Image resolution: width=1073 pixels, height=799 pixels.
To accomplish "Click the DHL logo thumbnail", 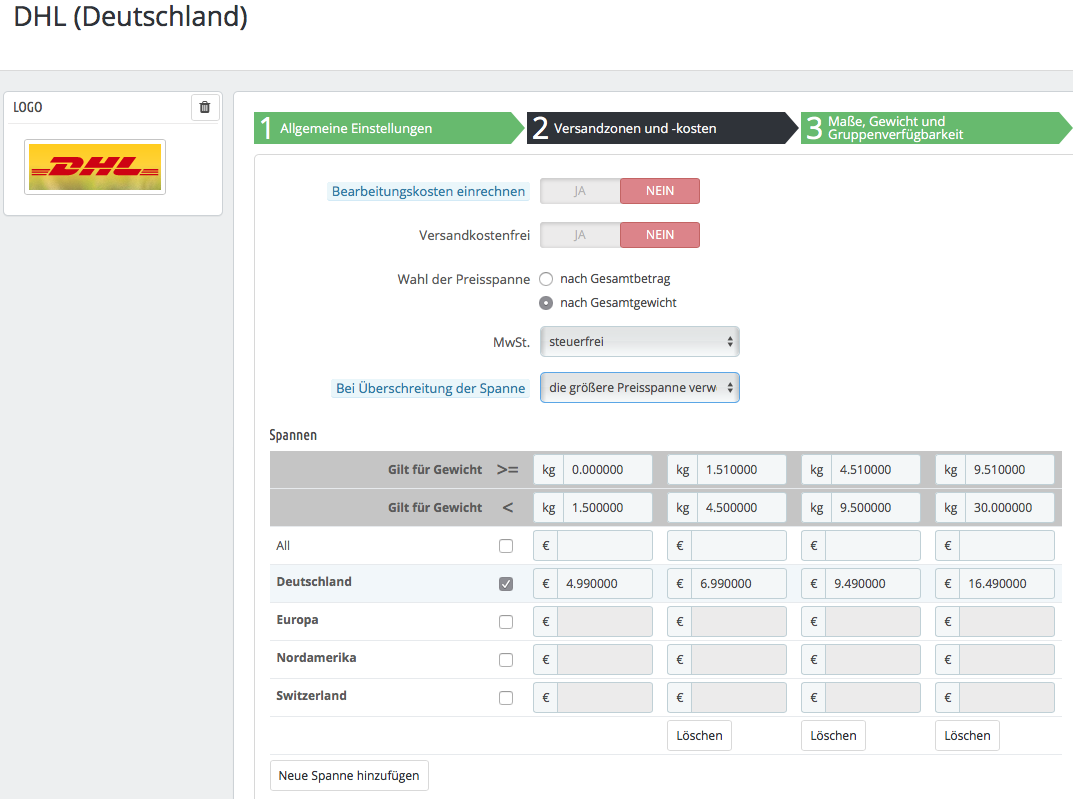I will (x=95, y=167).
